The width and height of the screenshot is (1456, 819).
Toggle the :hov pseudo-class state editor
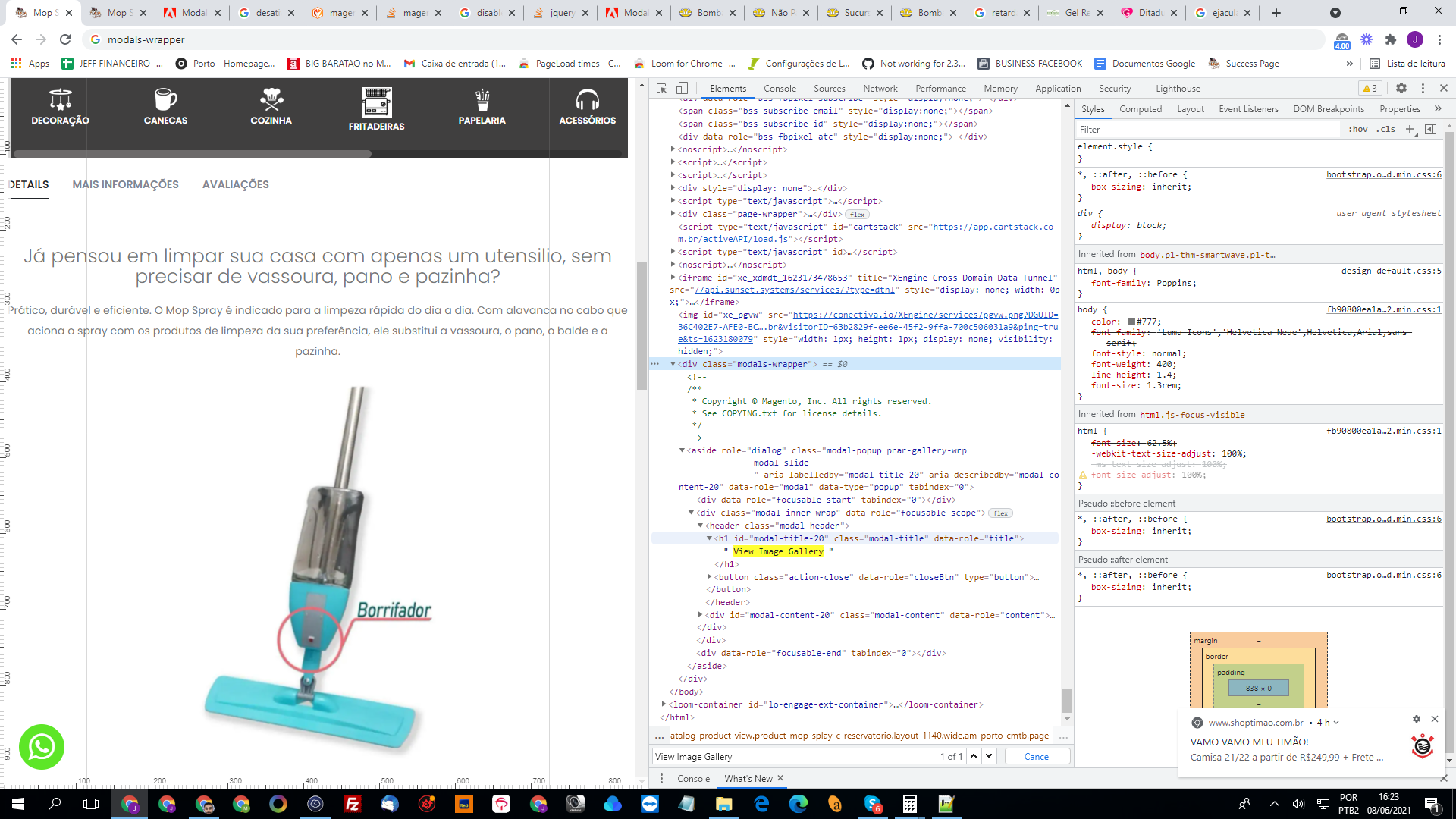point(1358,129)
